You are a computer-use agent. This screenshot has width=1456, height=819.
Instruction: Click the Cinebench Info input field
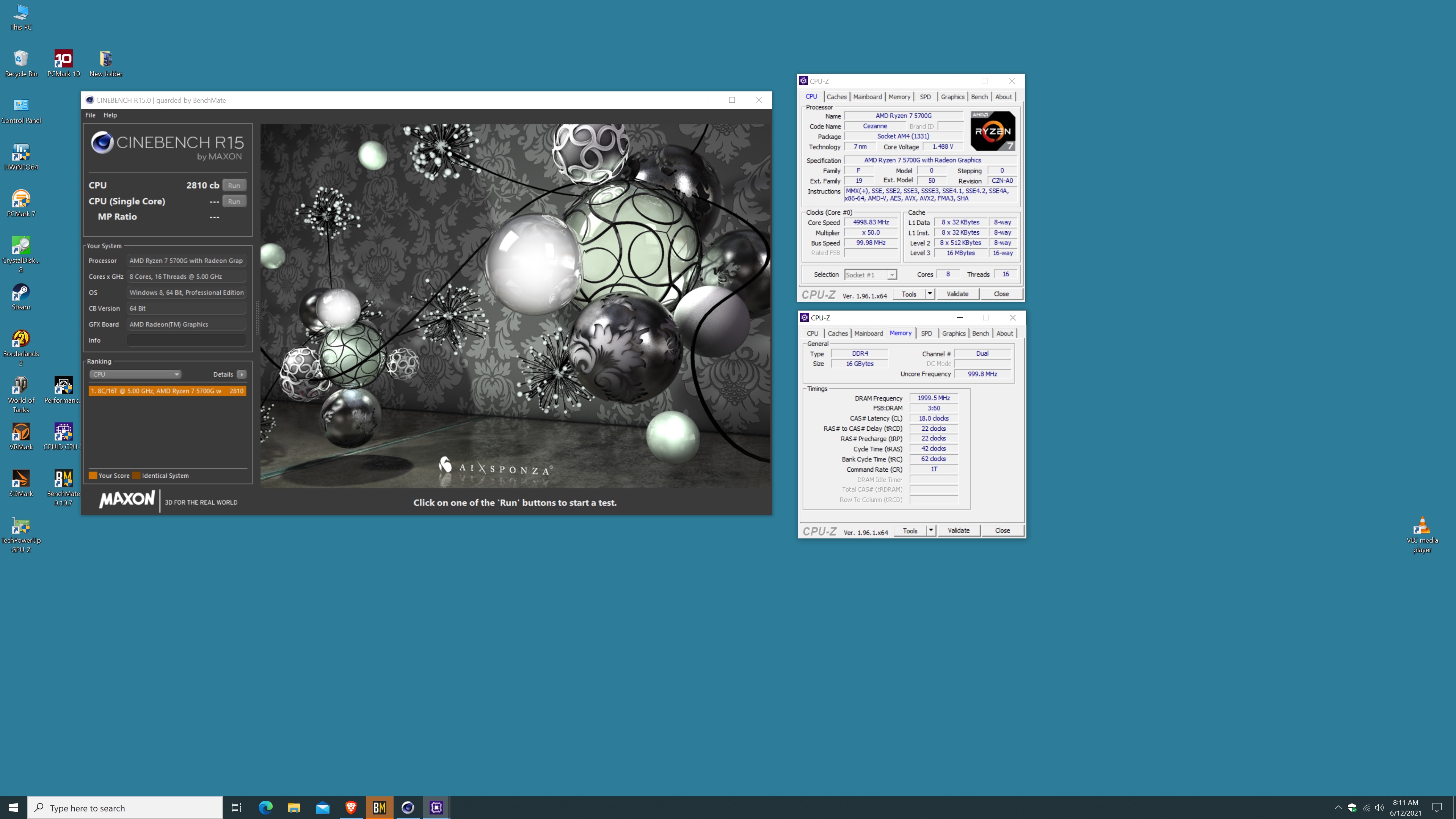(x=186, y=340)
